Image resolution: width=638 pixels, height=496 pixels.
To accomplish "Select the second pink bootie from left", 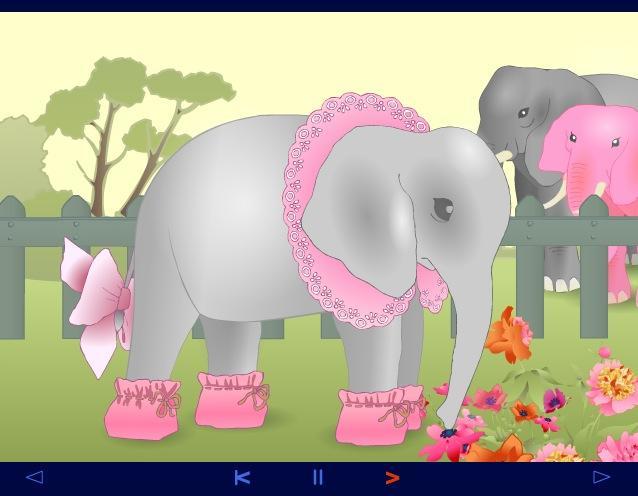I will click(x=231, y=398).
